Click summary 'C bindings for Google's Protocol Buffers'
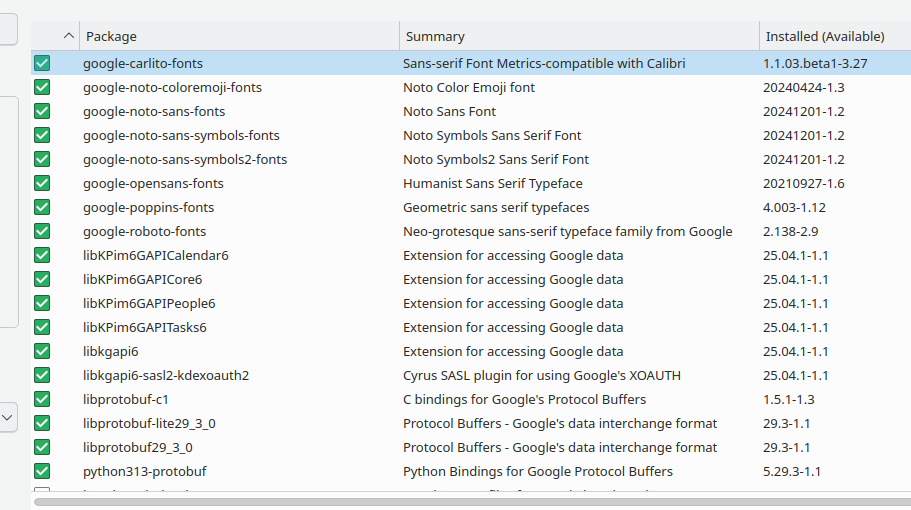Viewport: 911px width, 510px height. click(x=525, y=400)
